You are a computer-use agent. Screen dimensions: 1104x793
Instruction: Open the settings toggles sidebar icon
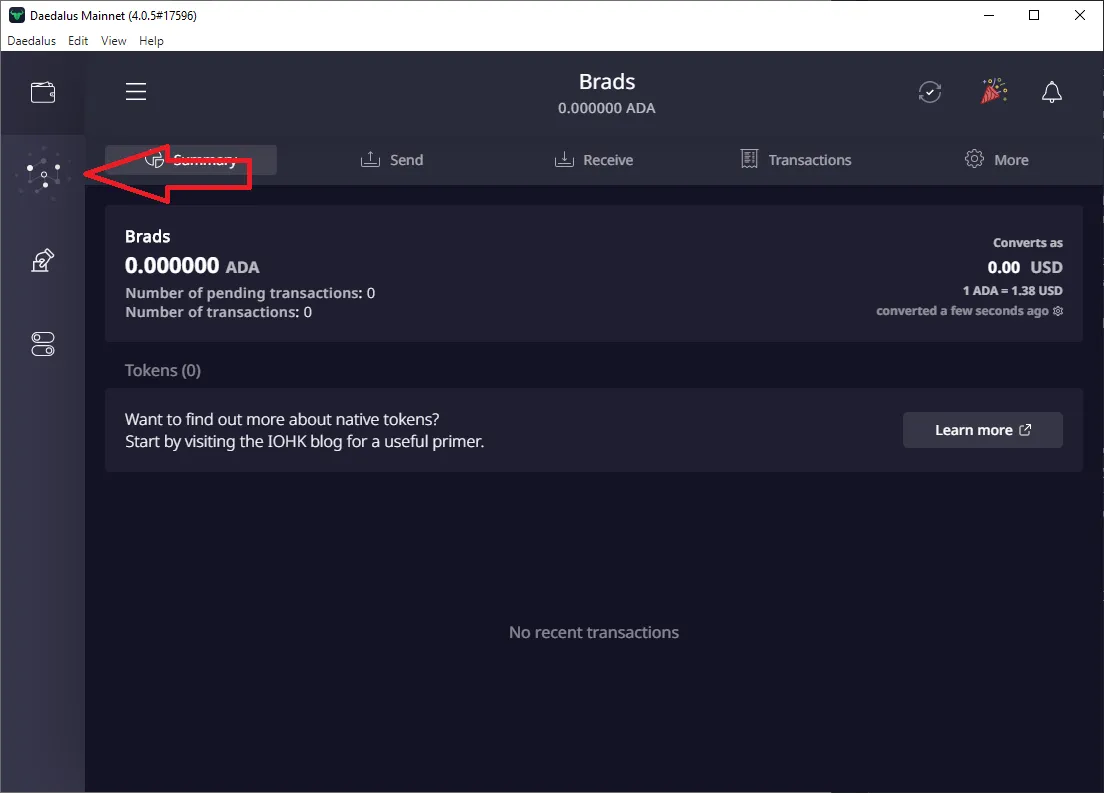43,344
